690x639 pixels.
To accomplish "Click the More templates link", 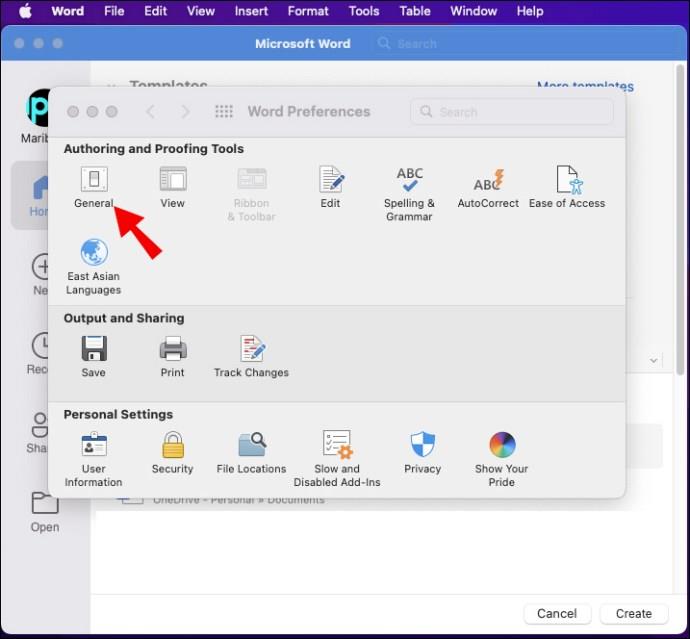I will (585, 86).
